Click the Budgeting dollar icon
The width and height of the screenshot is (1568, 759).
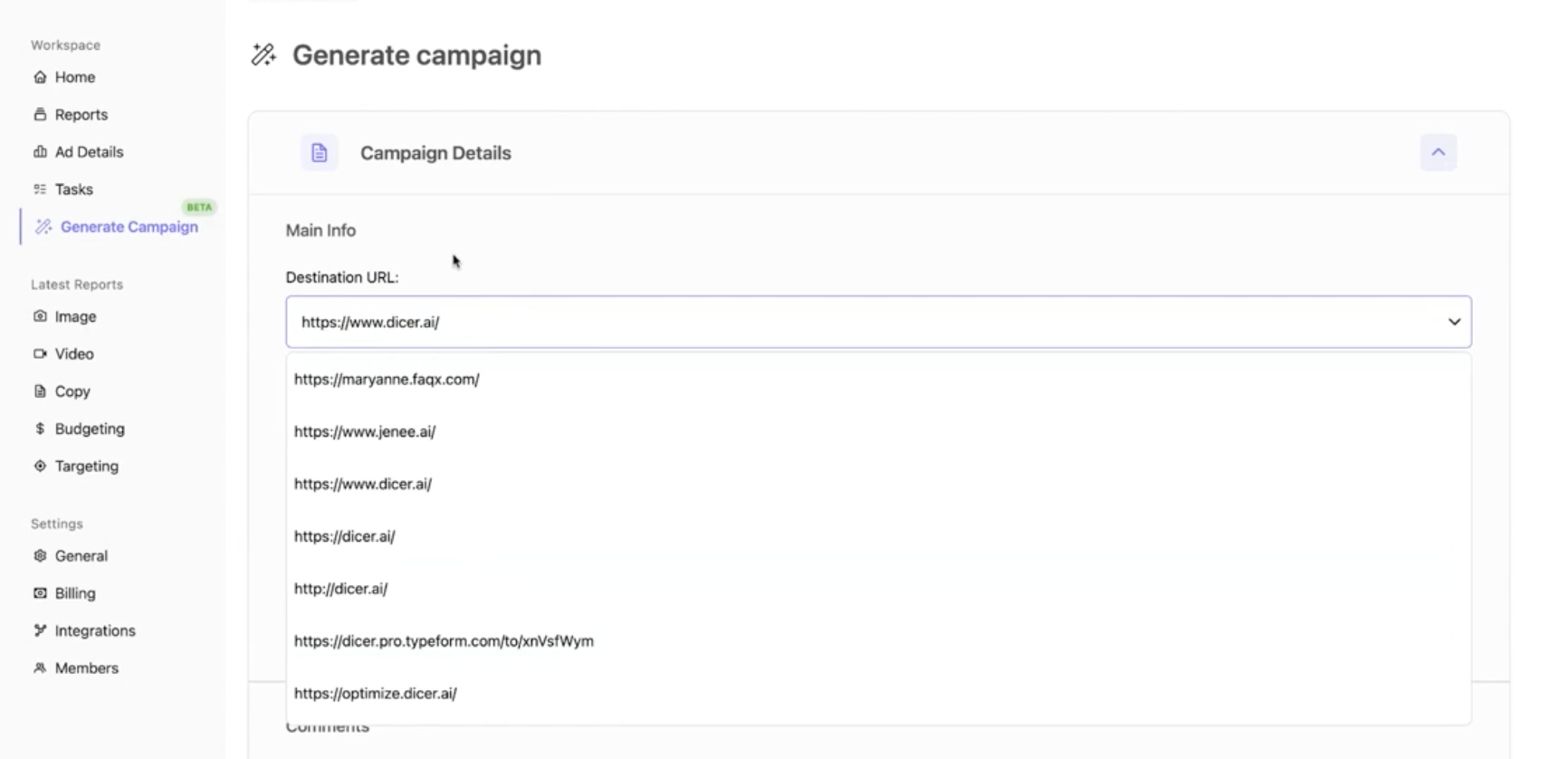pos(40,428)
